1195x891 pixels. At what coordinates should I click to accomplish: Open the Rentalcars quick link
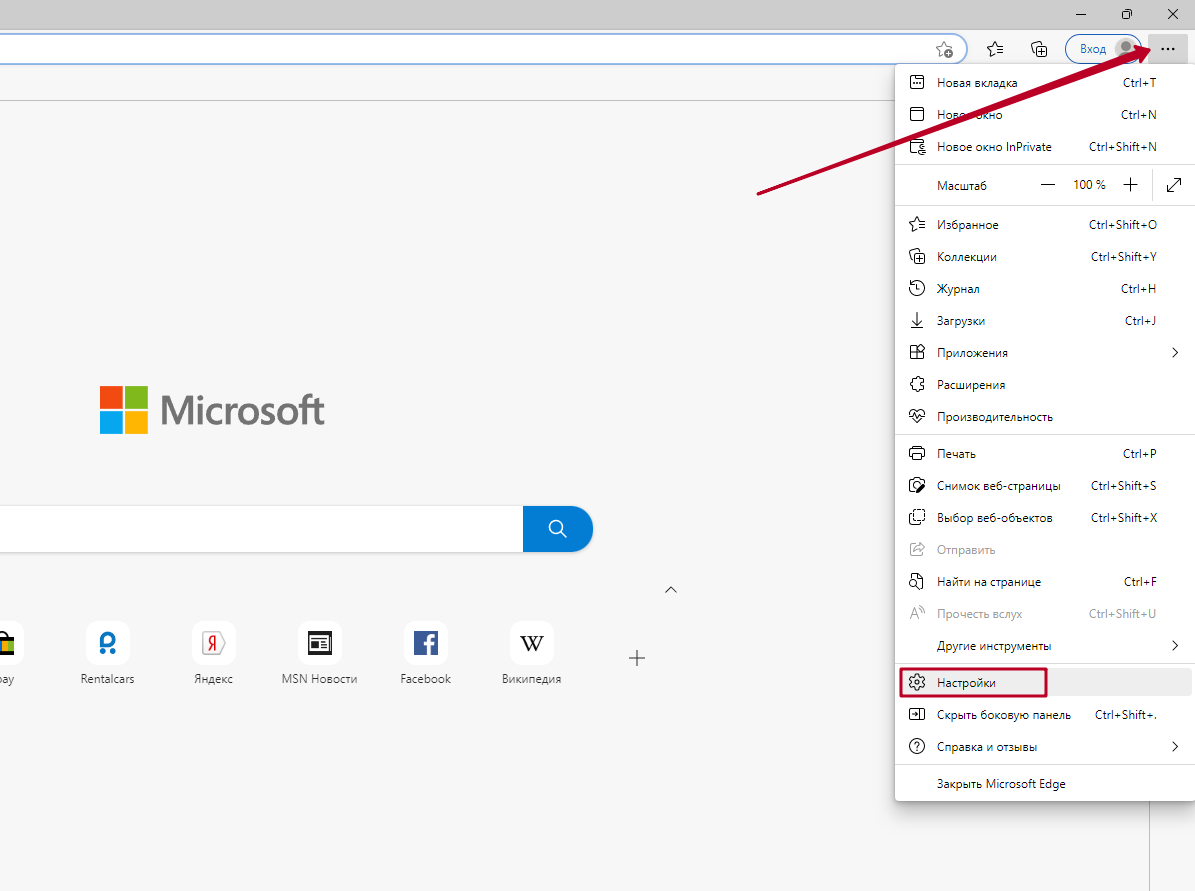(107, 654)
